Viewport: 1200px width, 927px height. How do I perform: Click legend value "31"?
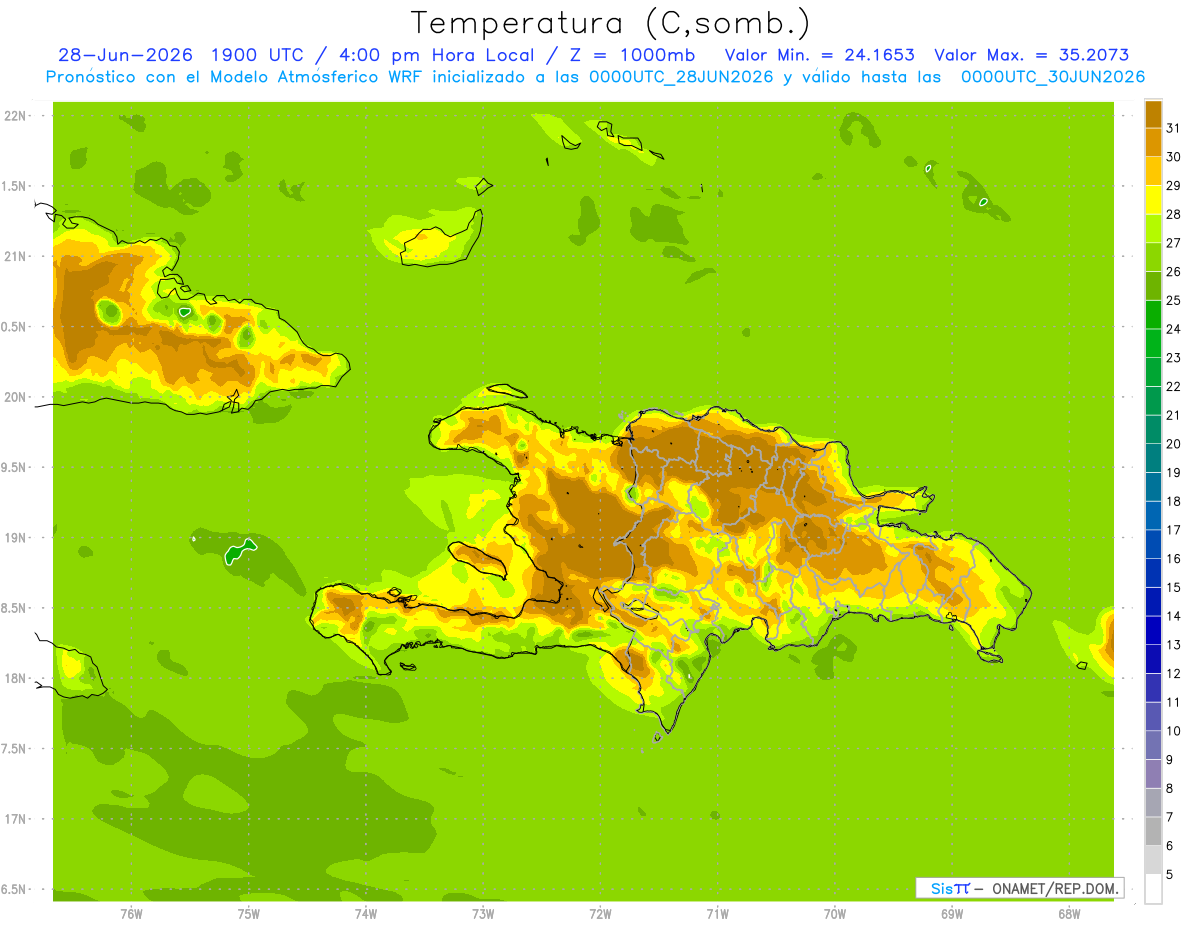coord(1173,128)
